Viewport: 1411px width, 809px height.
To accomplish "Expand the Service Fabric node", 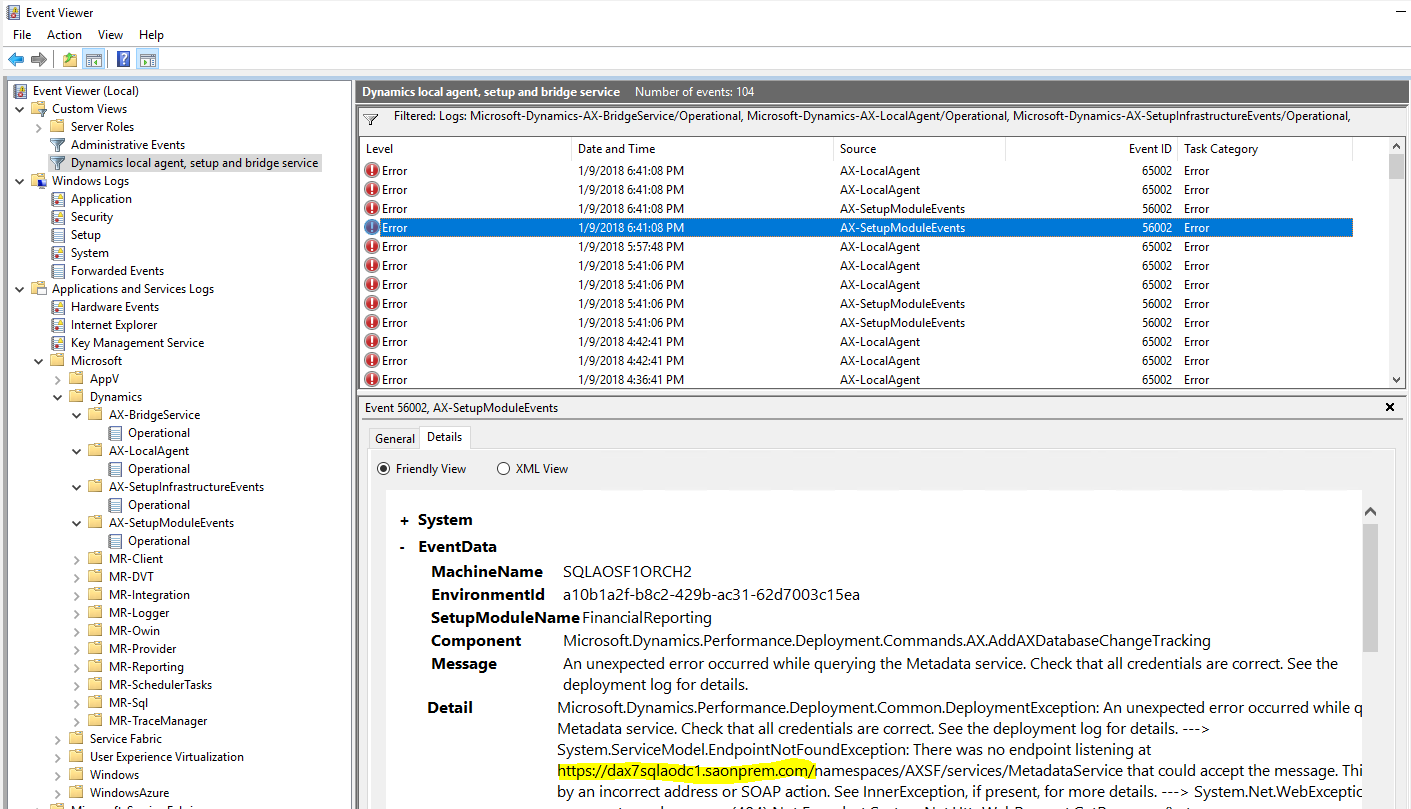I will coord(58,739).
